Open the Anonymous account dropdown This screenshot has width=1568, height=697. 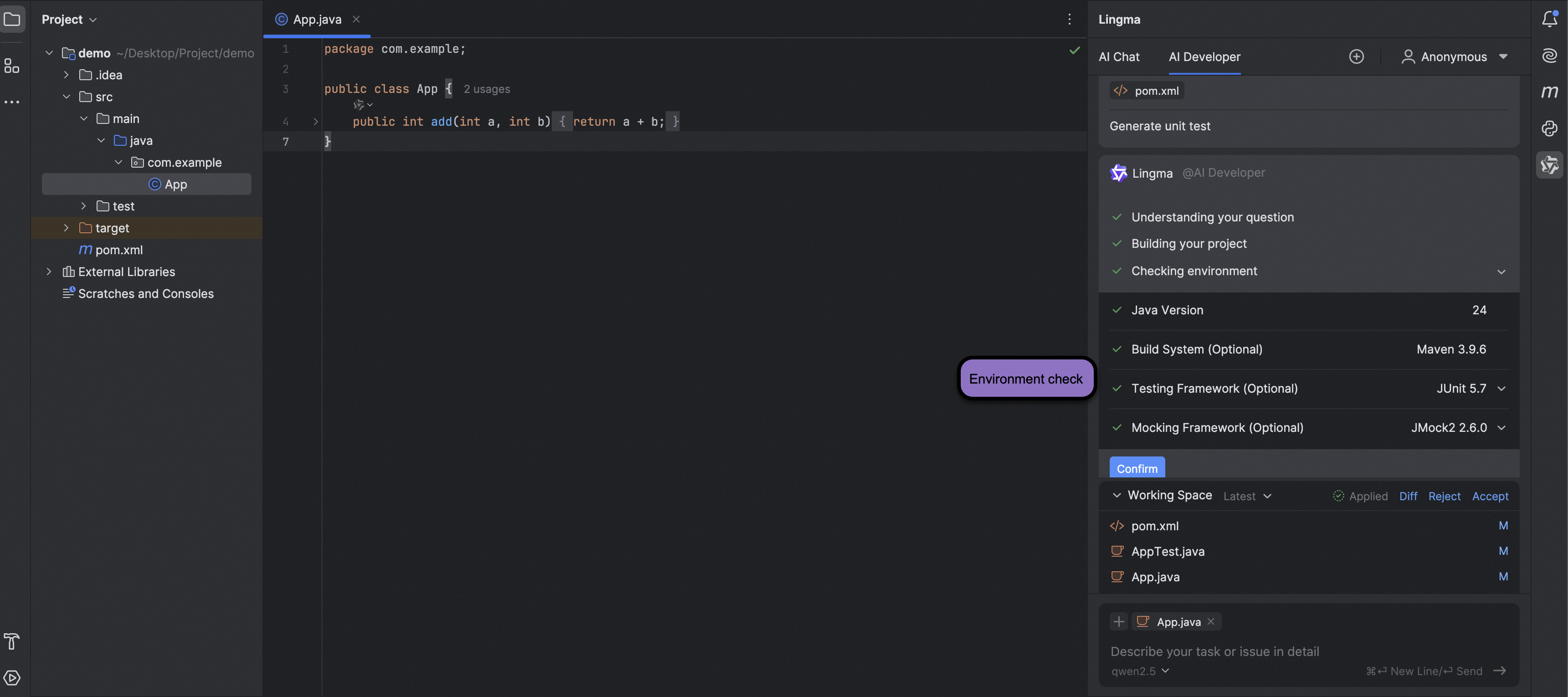(1454, 56)
